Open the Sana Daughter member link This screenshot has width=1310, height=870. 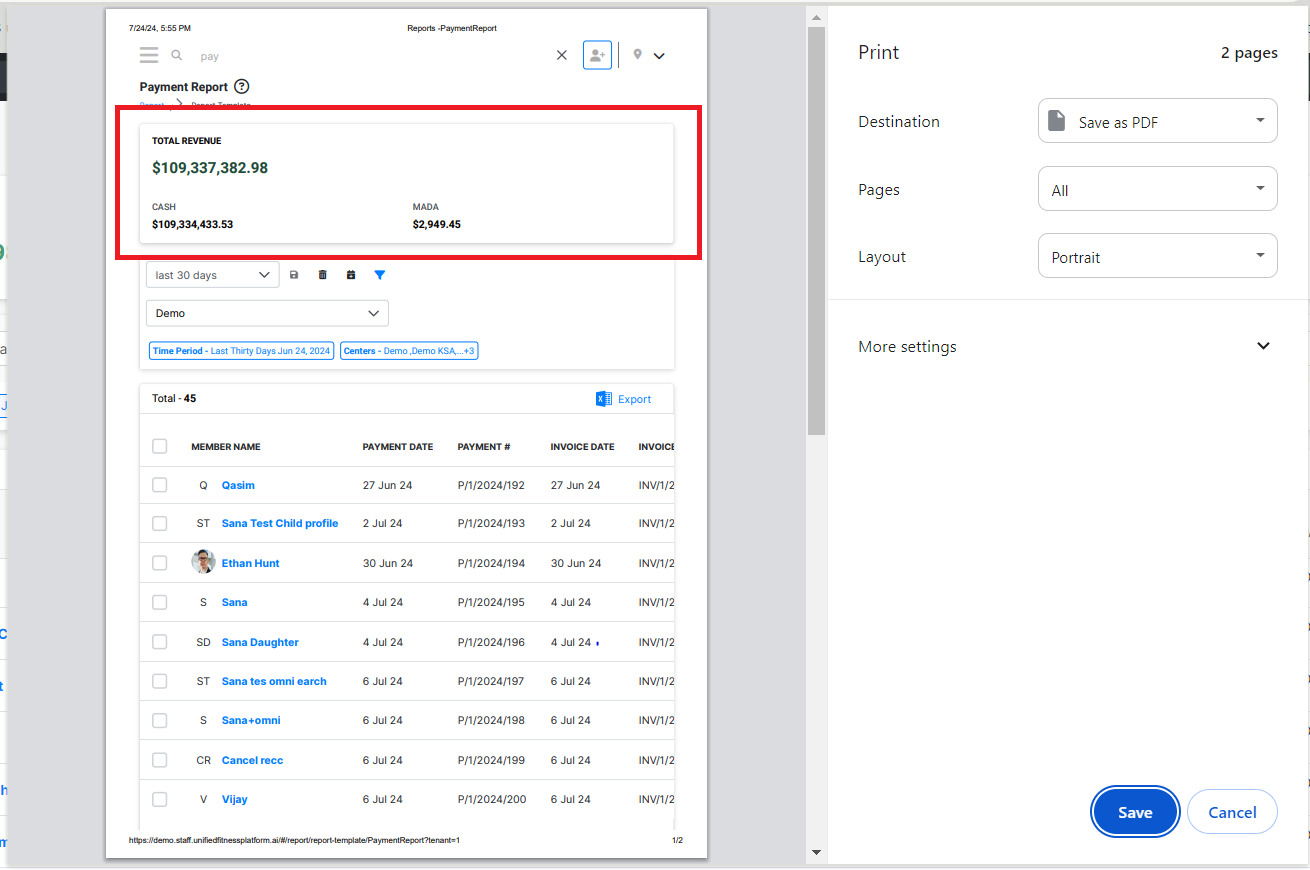pos(260,642)
